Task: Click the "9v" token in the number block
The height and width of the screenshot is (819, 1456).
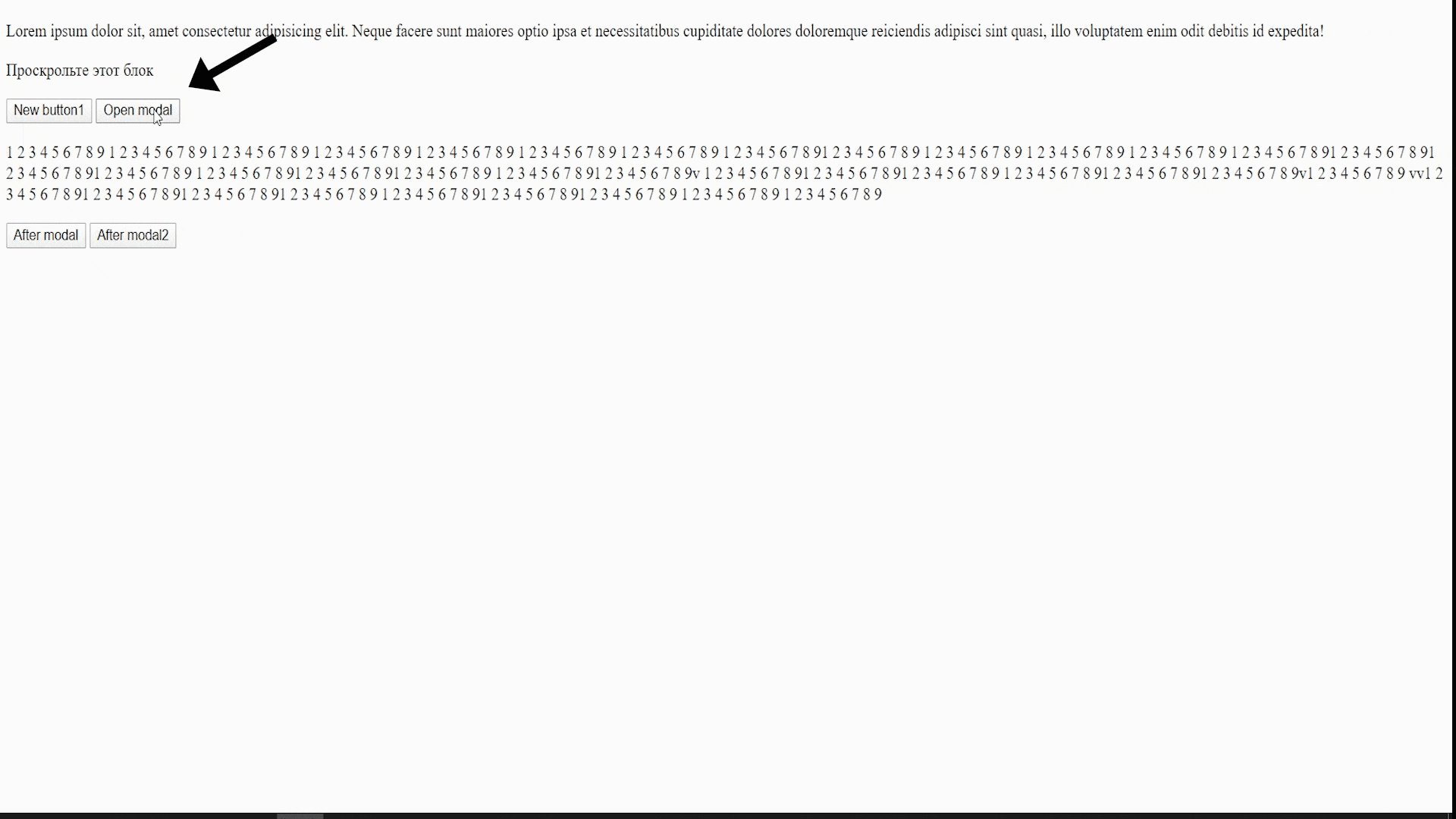Action: click(x=692, y=174)
